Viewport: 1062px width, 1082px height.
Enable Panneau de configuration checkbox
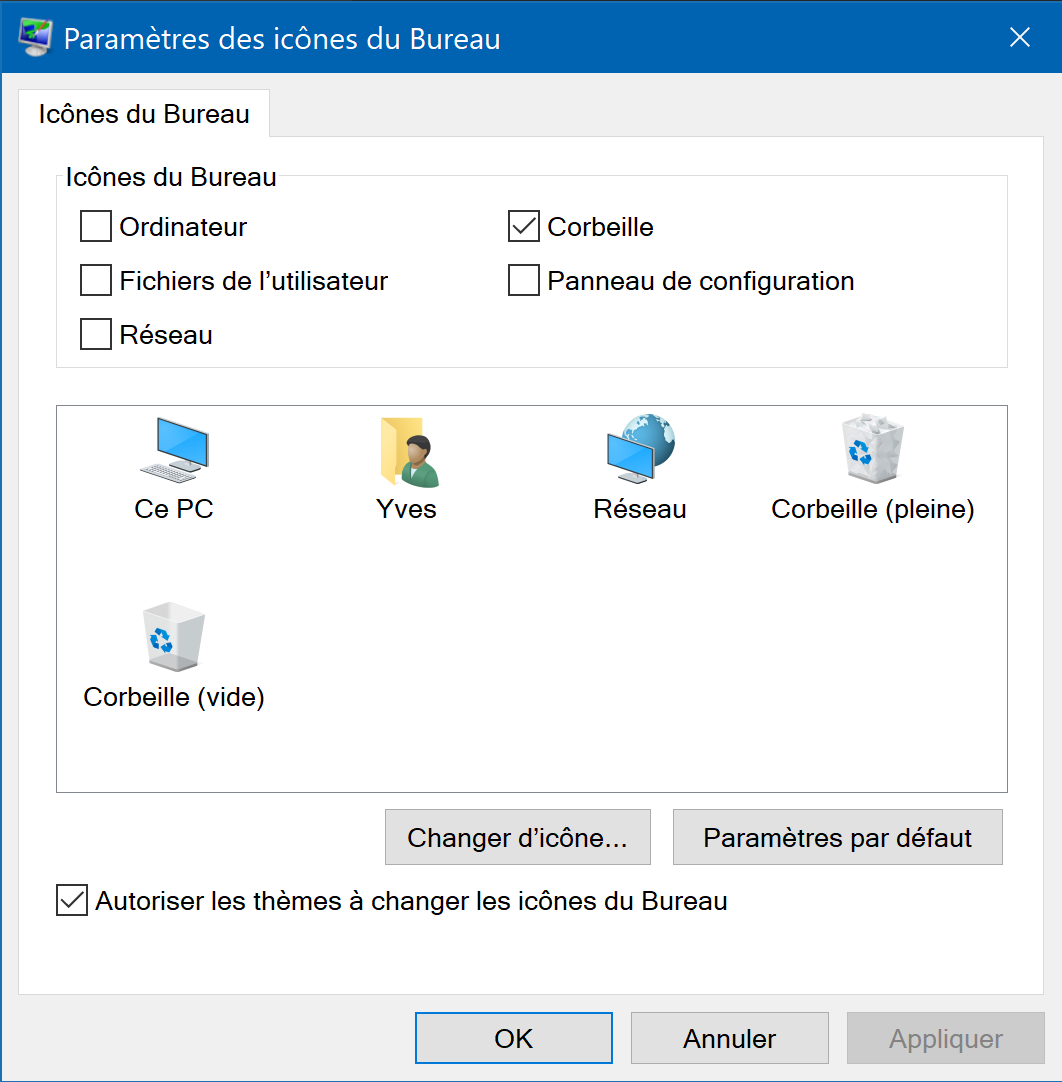[524, 281]
